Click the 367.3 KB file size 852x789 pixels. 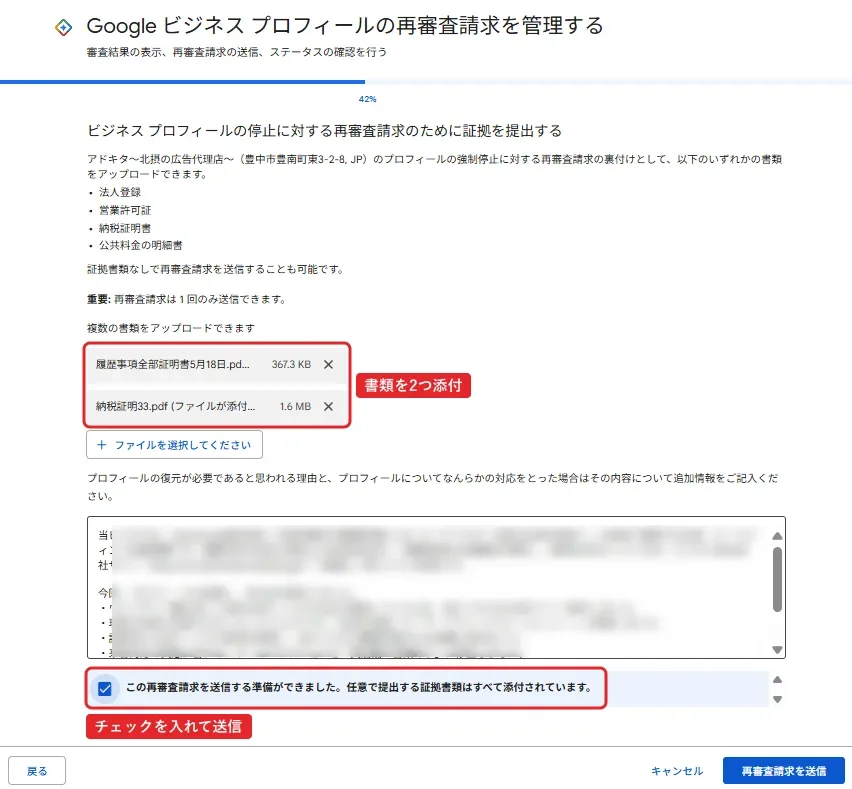tap(291, 365)
